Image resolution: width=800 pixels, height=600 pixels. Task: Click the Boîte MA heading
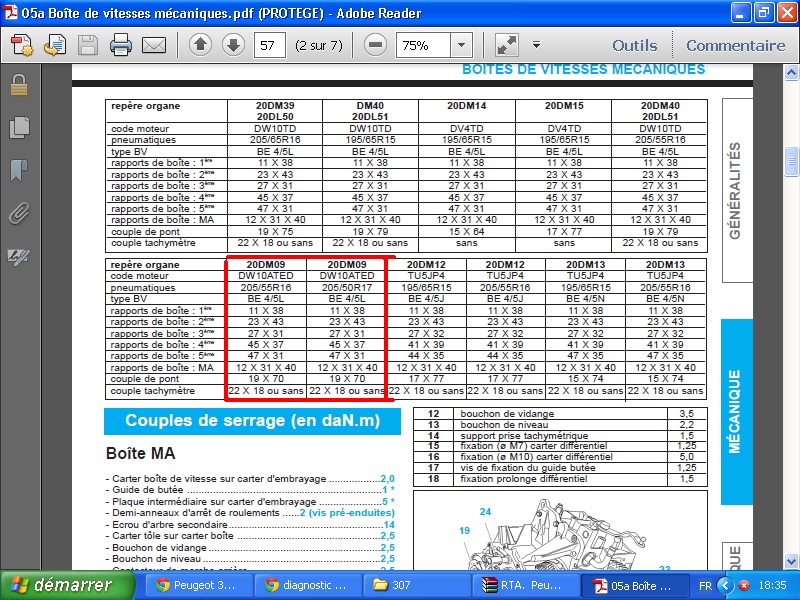pos(141,453)
